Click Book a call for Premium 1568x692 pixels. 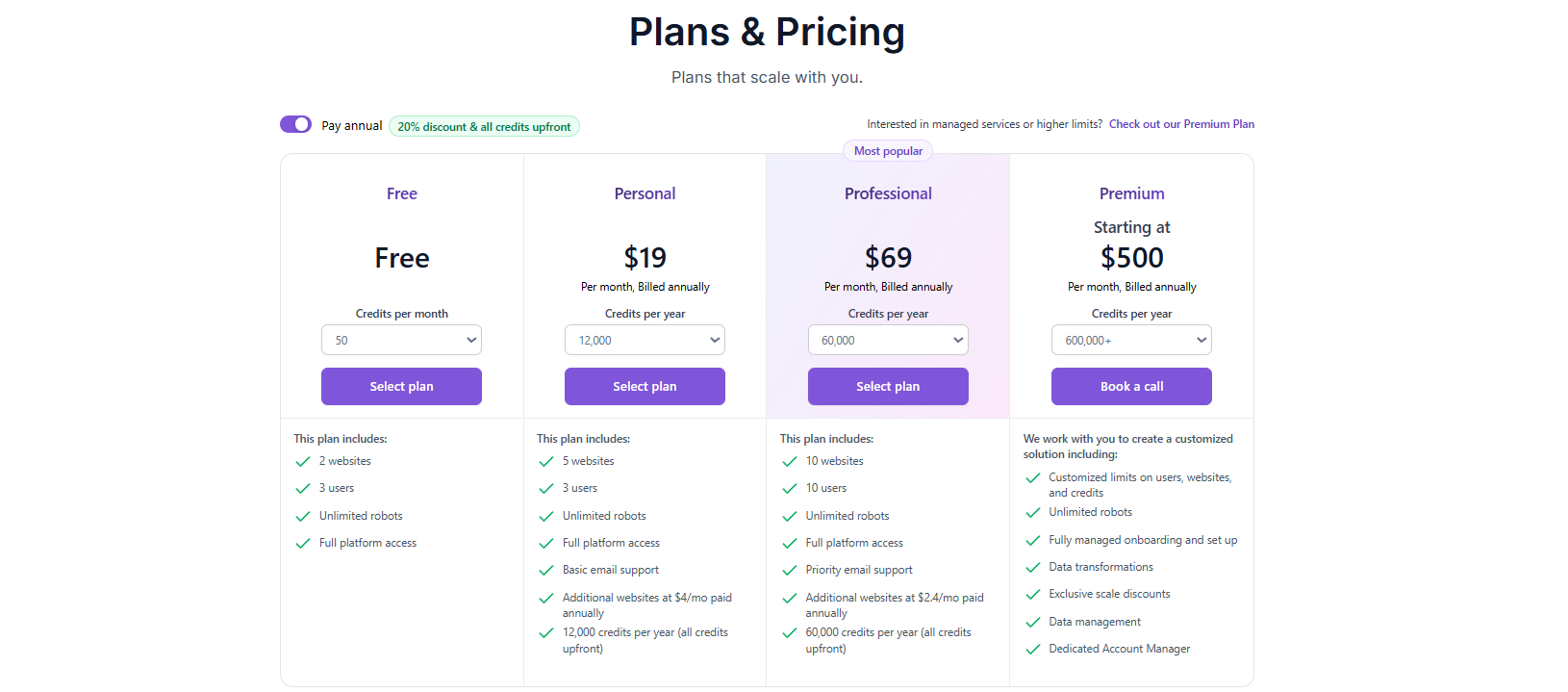coord(1131,386)
